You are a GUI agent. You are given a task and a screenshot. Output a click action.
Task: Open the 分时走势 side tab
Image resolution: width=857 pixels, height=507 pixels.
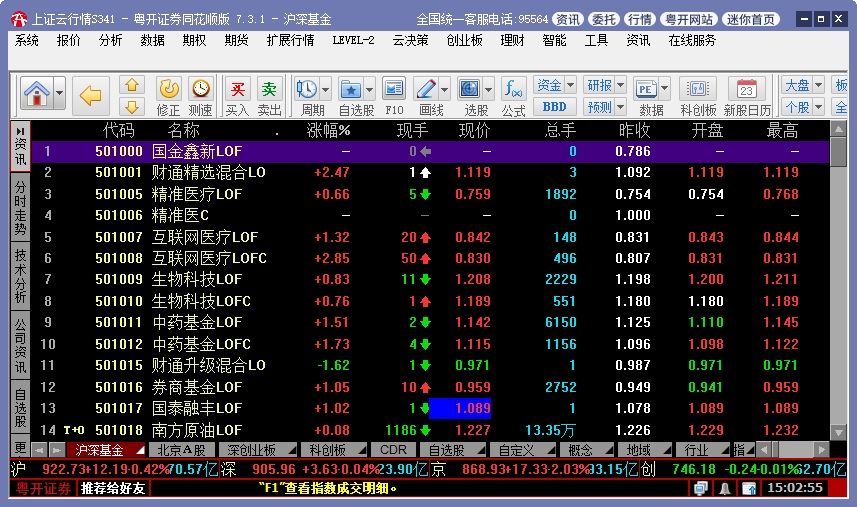coord(20,208)
